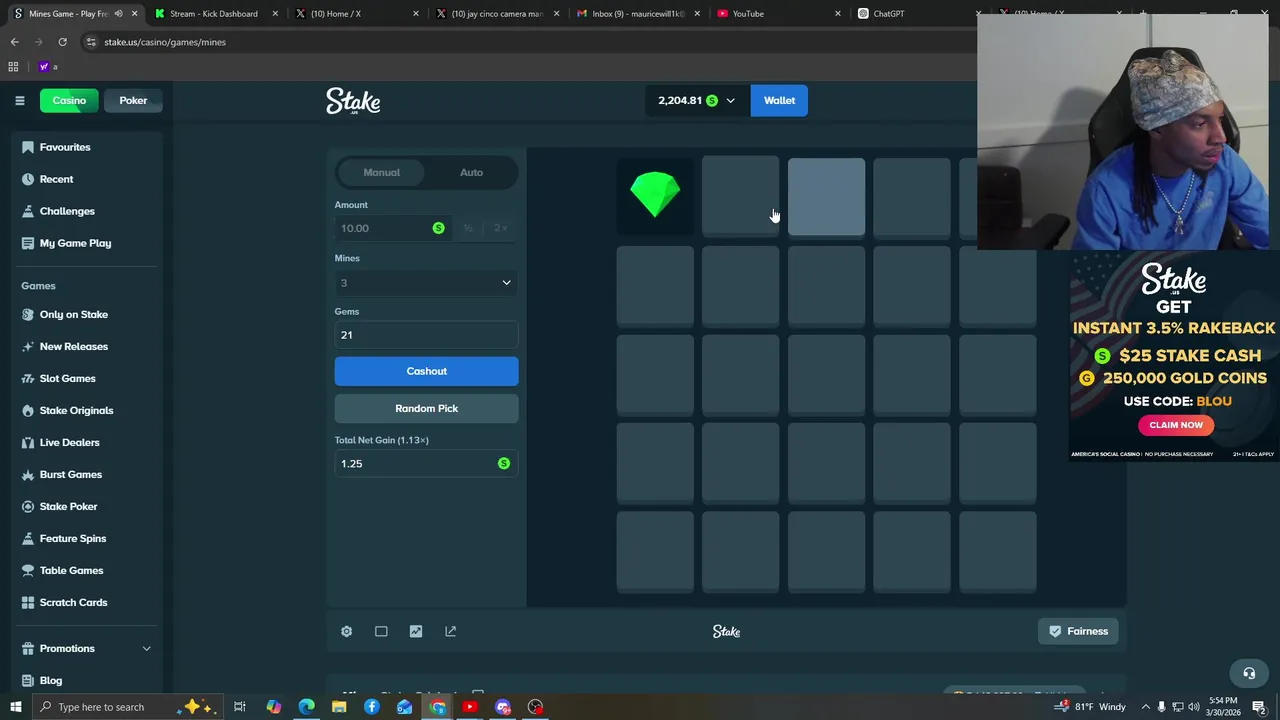Close the Mines Game tab
The image size is (1280, 720).
click(x=134, y=14)
